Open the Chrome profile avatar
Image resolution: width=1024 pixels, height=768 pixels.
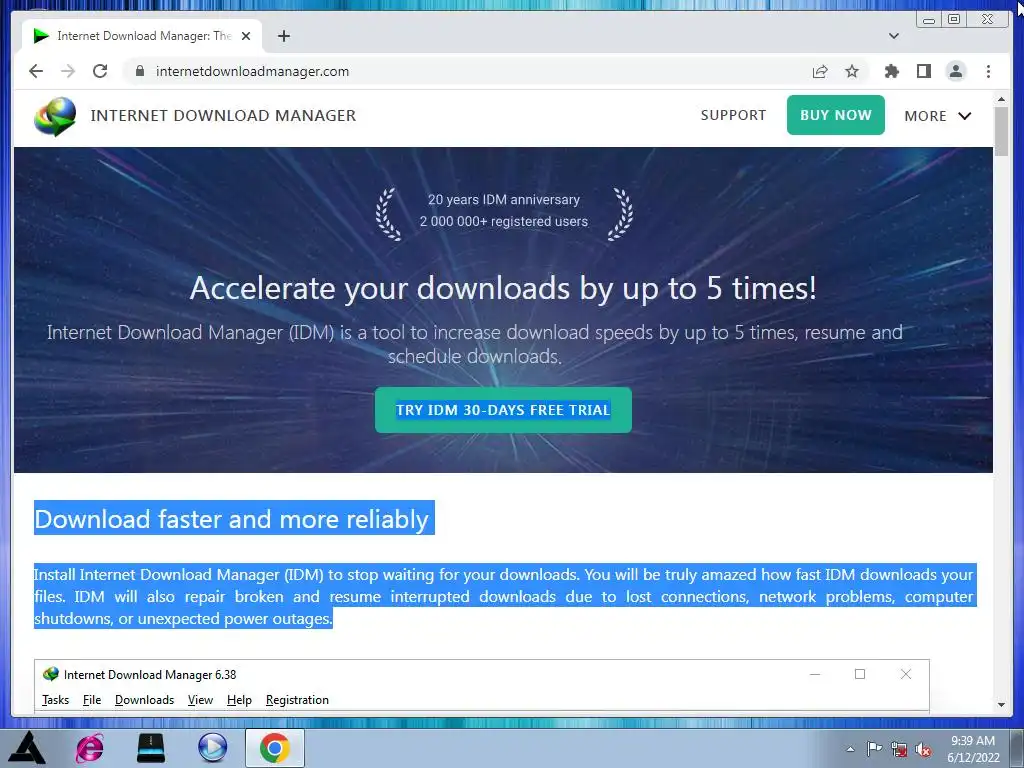[955, 71]
